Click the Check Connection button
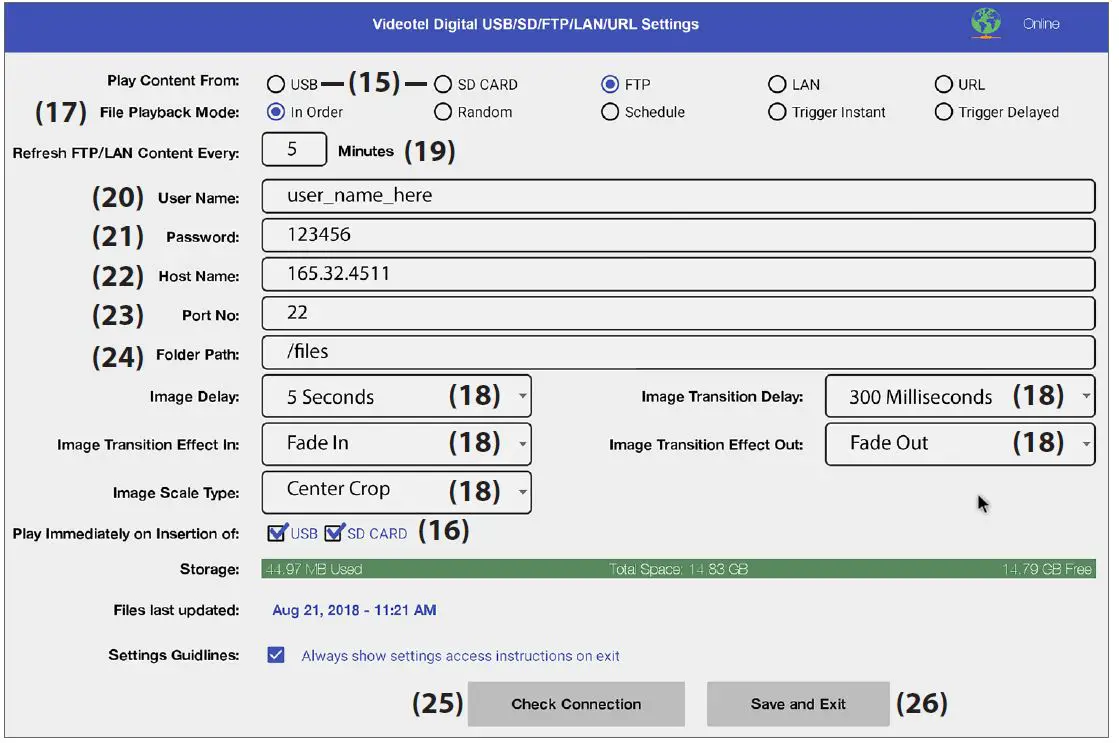Screen dimensions: 1119x743 click(x=576, y=704)
